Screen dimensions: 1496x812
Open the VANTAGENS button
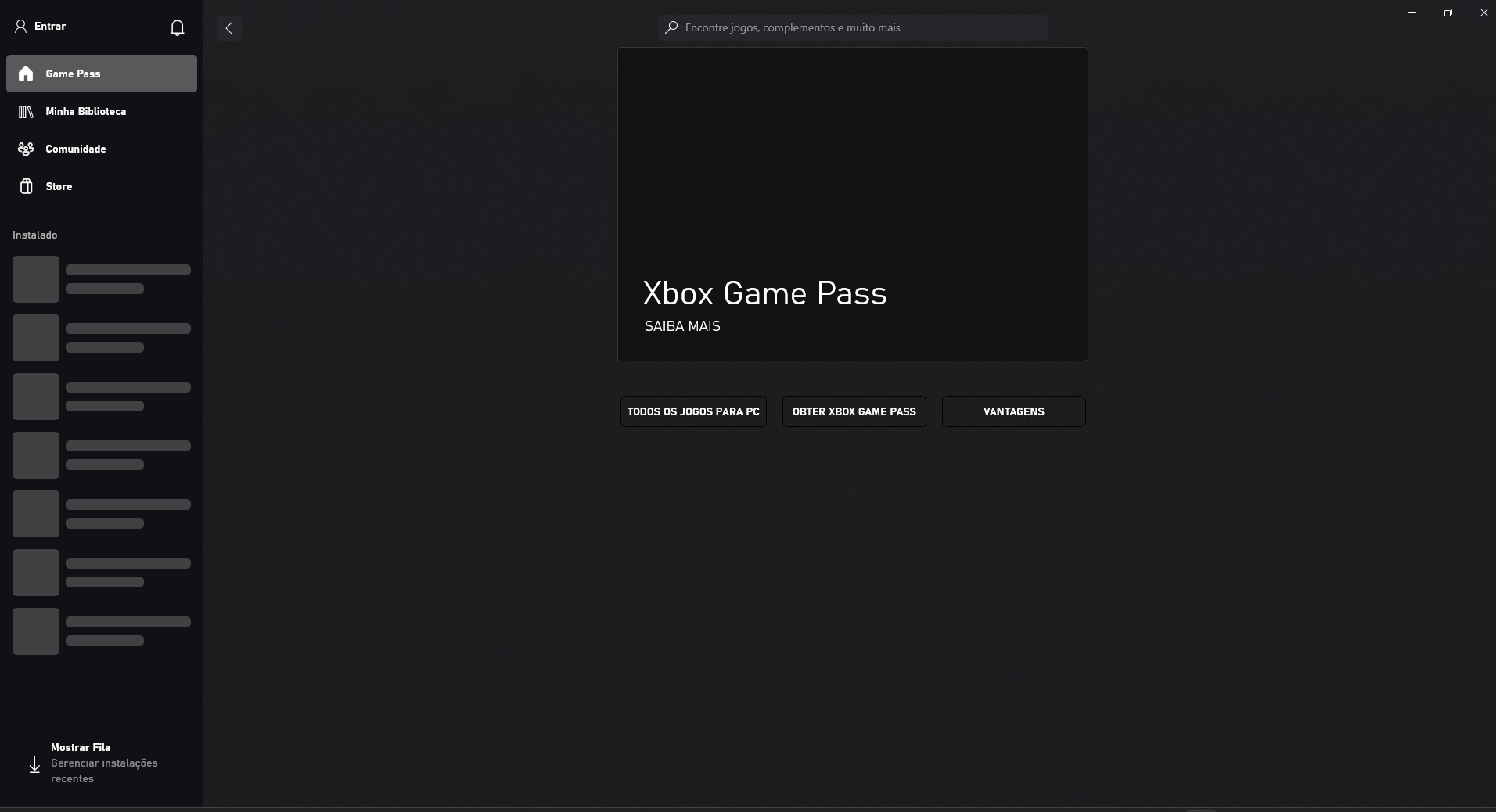point(1014,411)
